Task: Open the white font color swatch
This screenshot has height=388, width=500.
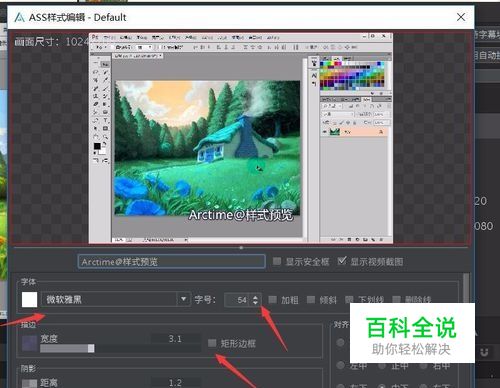Action: point(29,300)
